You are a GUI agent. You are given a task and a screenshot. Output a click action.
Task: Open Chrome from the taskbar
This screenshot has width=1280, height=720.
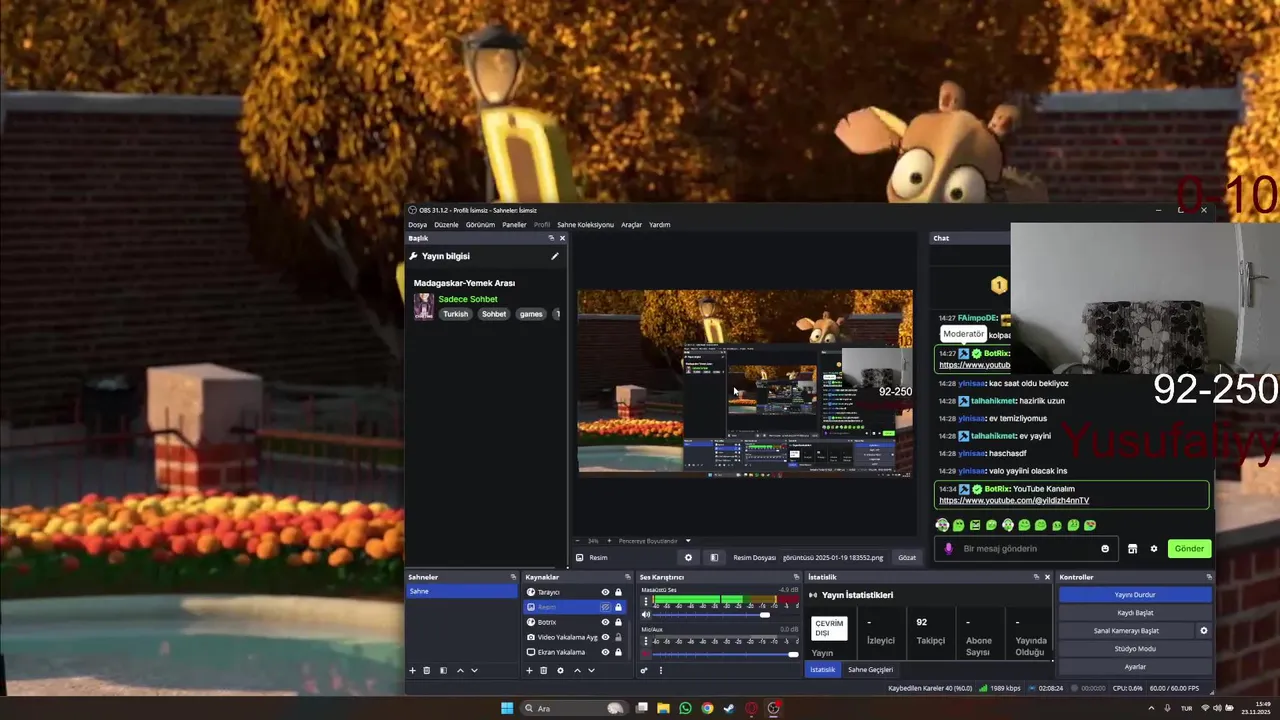[707, 708]
